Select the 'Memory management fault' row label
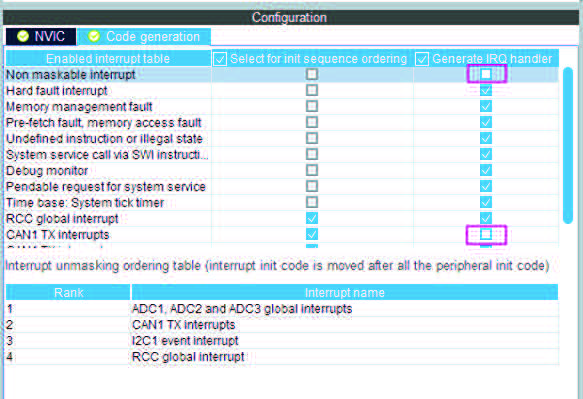 [x=79, y=107]
